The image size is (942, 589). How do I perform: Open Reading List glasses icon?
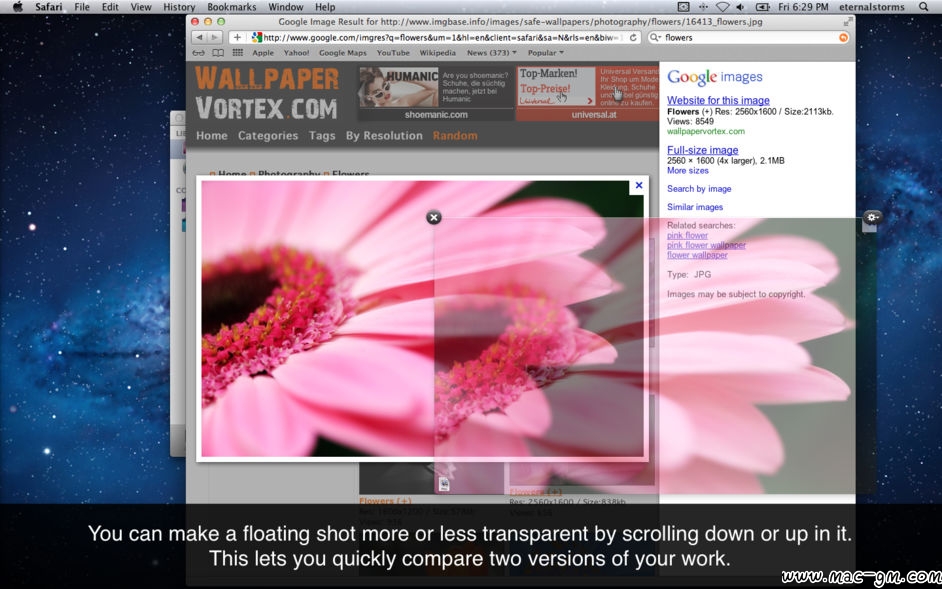click(x=198, y=53)
